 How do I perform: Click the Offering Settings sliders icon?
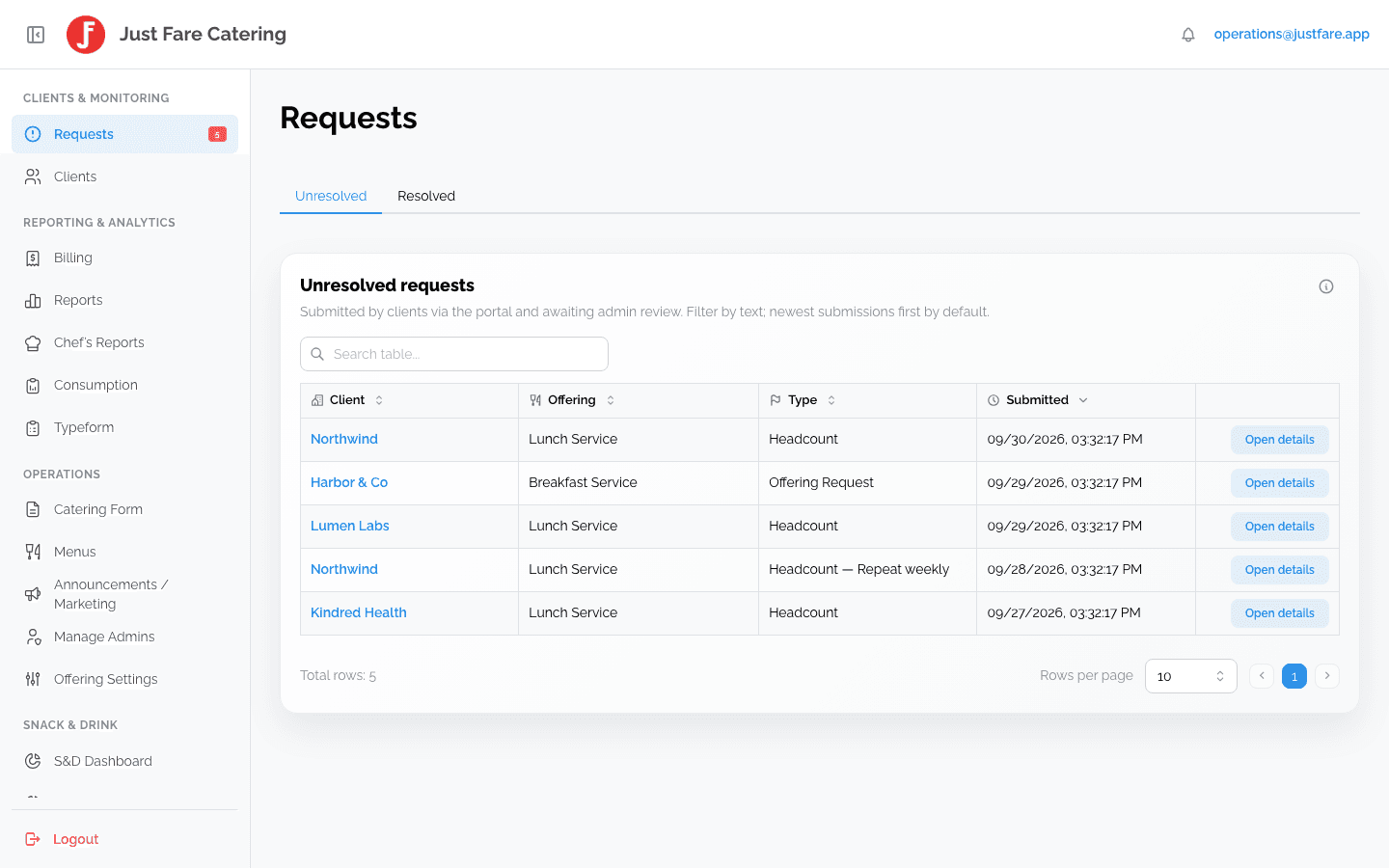[x=33, y=679]
